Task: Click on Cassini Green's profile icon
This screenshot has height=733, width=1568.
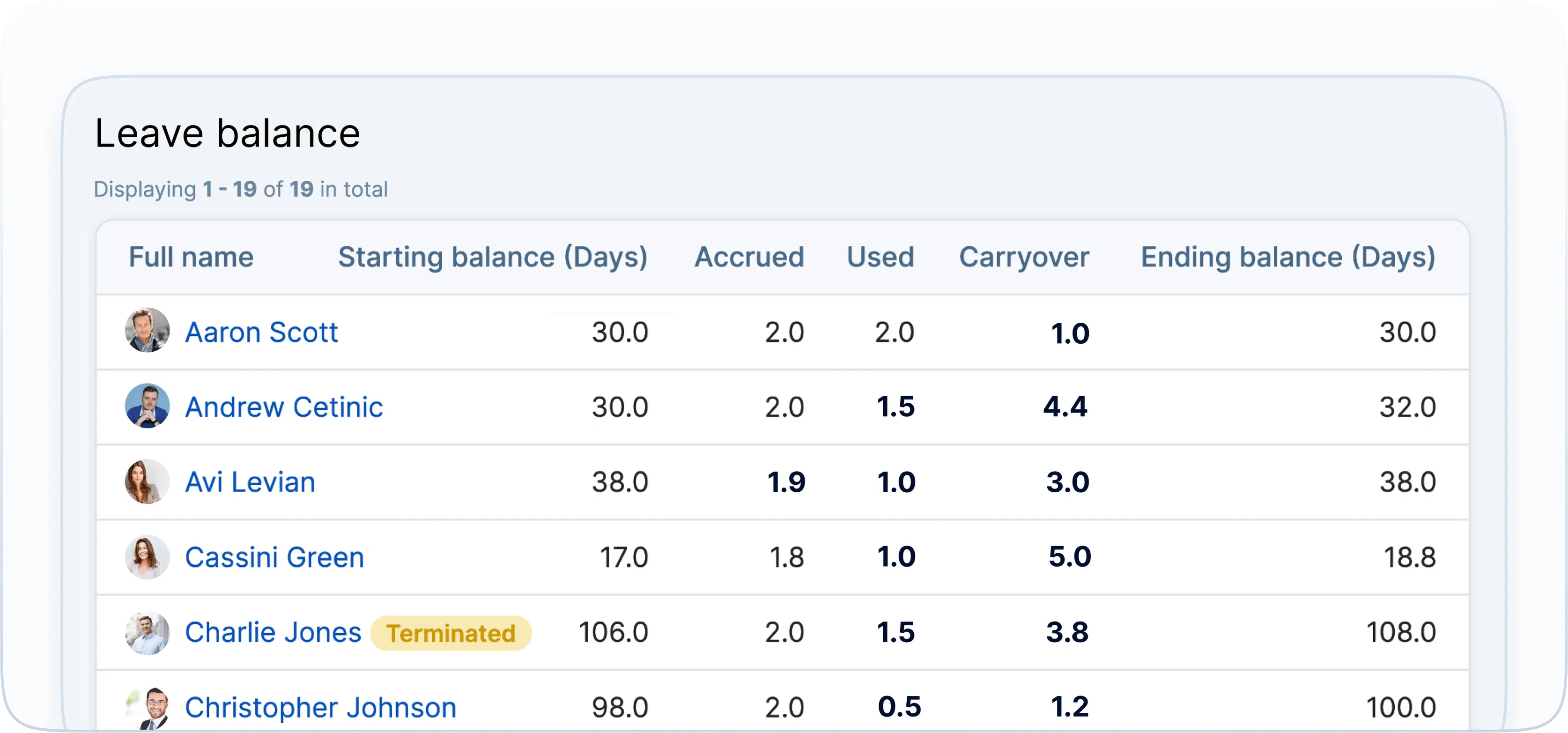Action: tap(144, 556)
